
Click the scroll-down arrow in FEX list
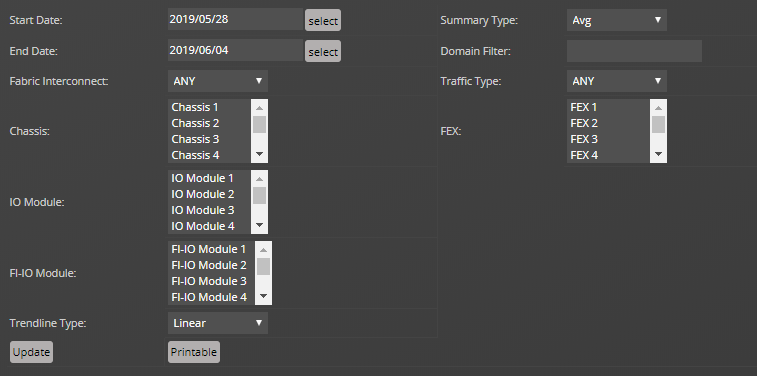pos(659,154)
